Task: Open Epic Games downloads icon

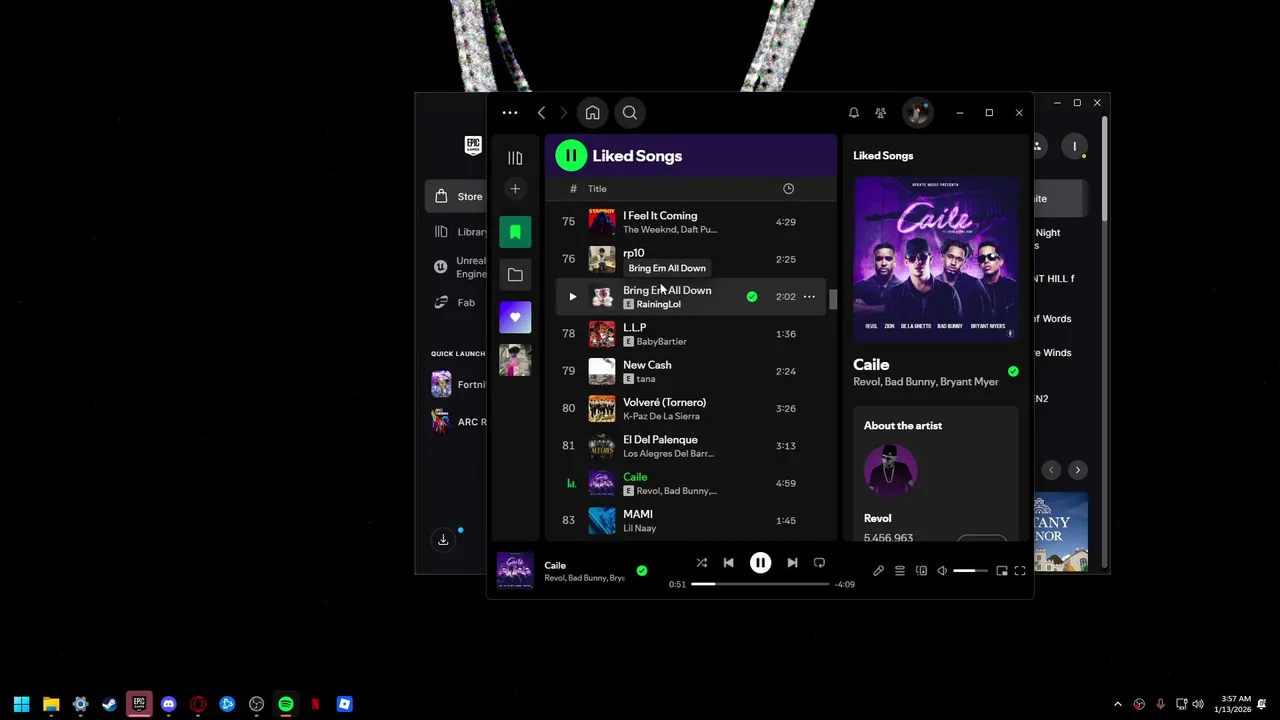Action: click(x=443, y=540)
